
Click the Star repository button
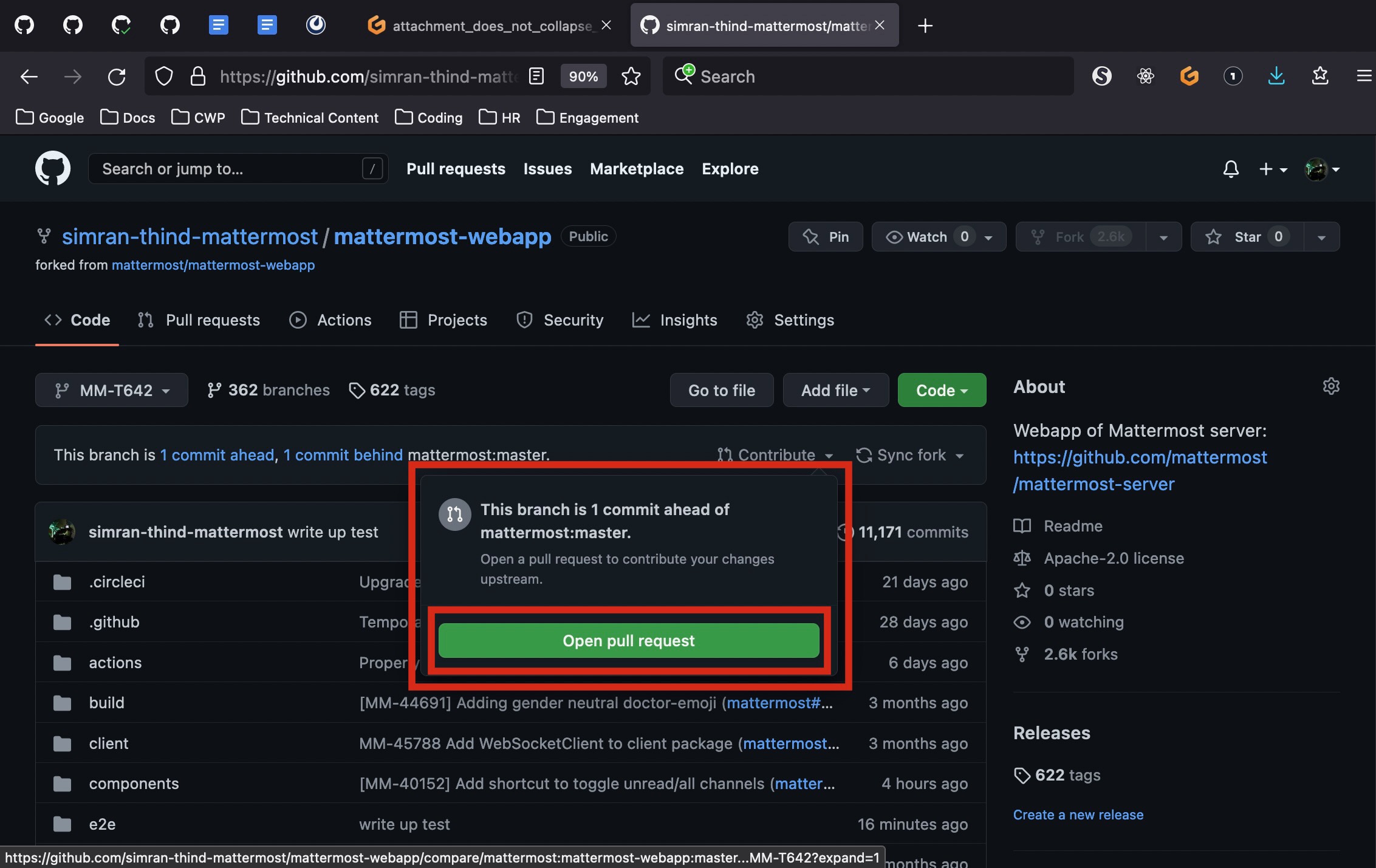click(1247, 237)
